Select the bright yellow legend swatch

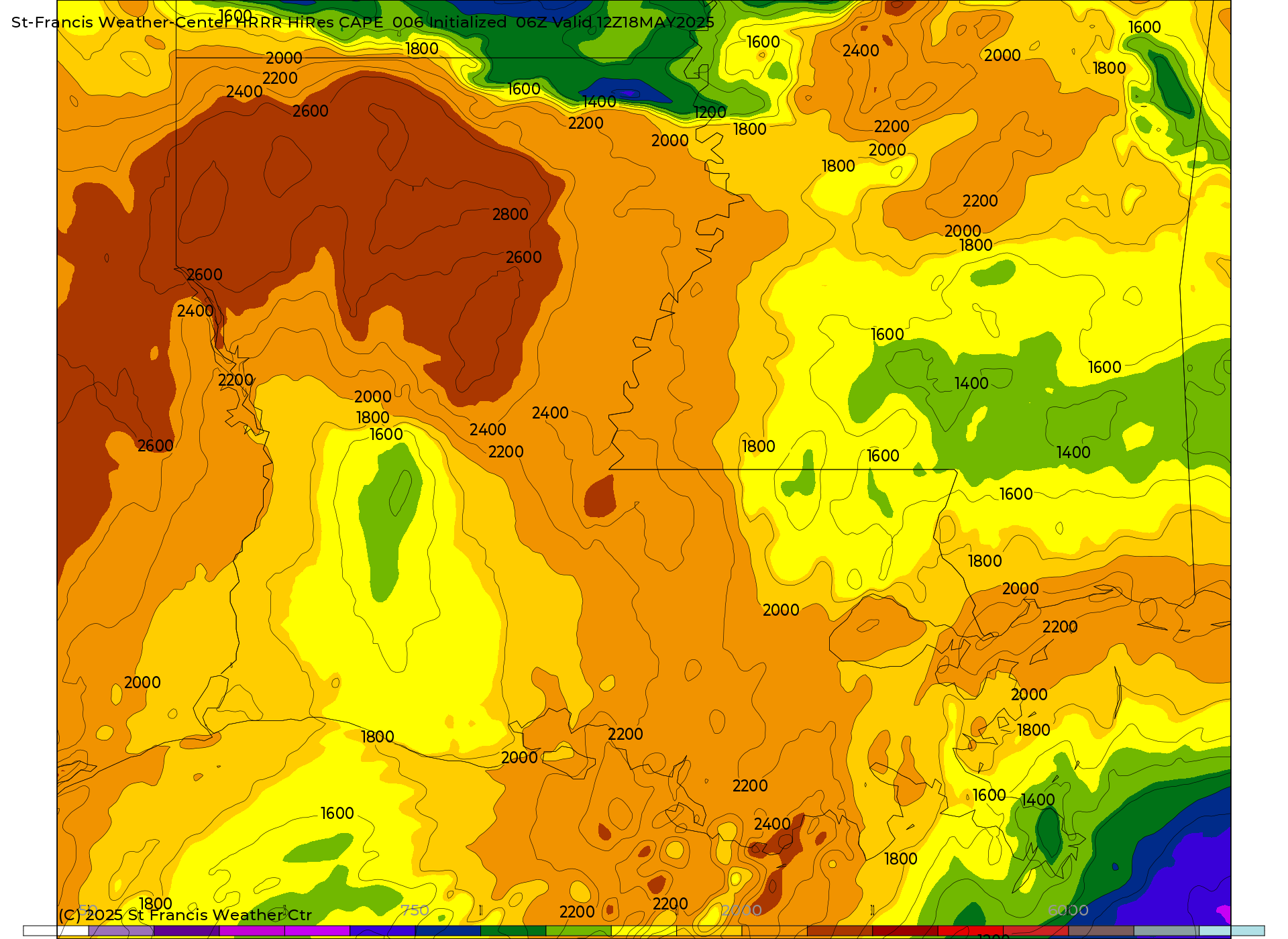pos(643,931)
